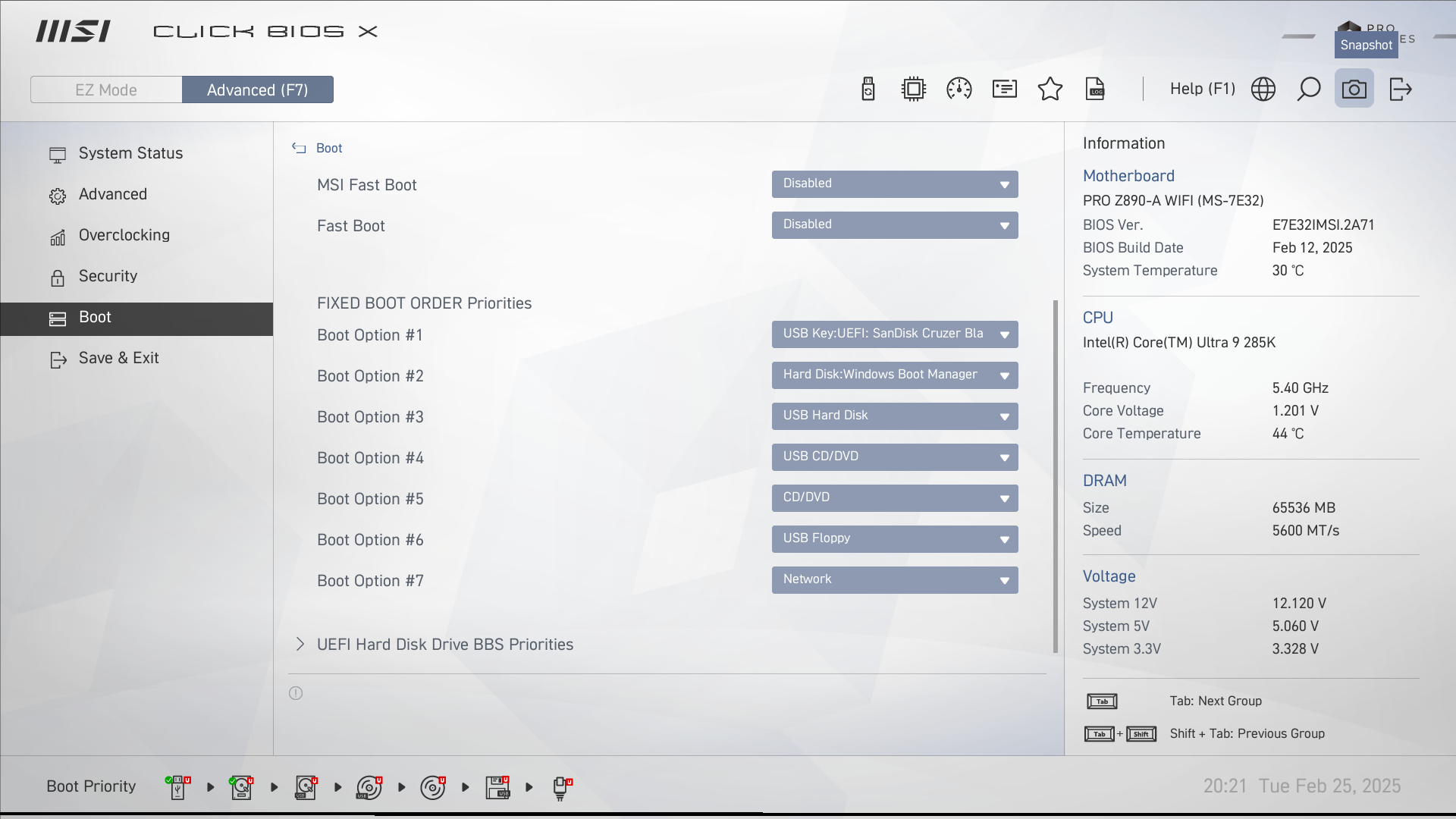Take a snapshot with the camera icon
The image size is (1456, 819).
click(x=1354, y=89)
